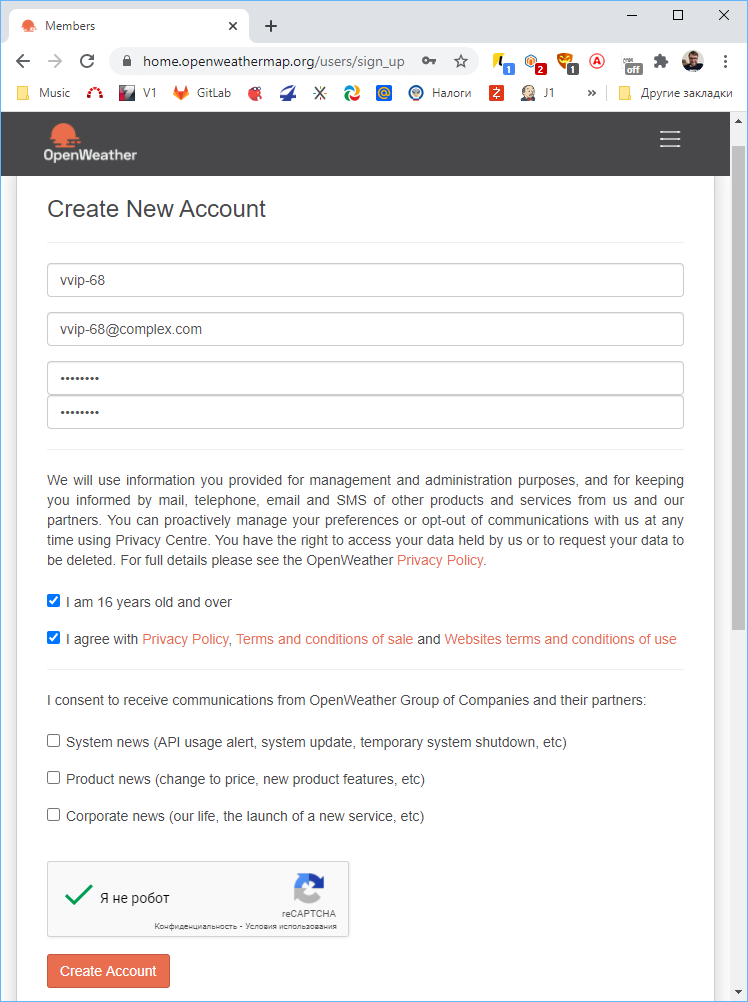Uncheck the I am 16 years old checkbox

coord(54,601)
